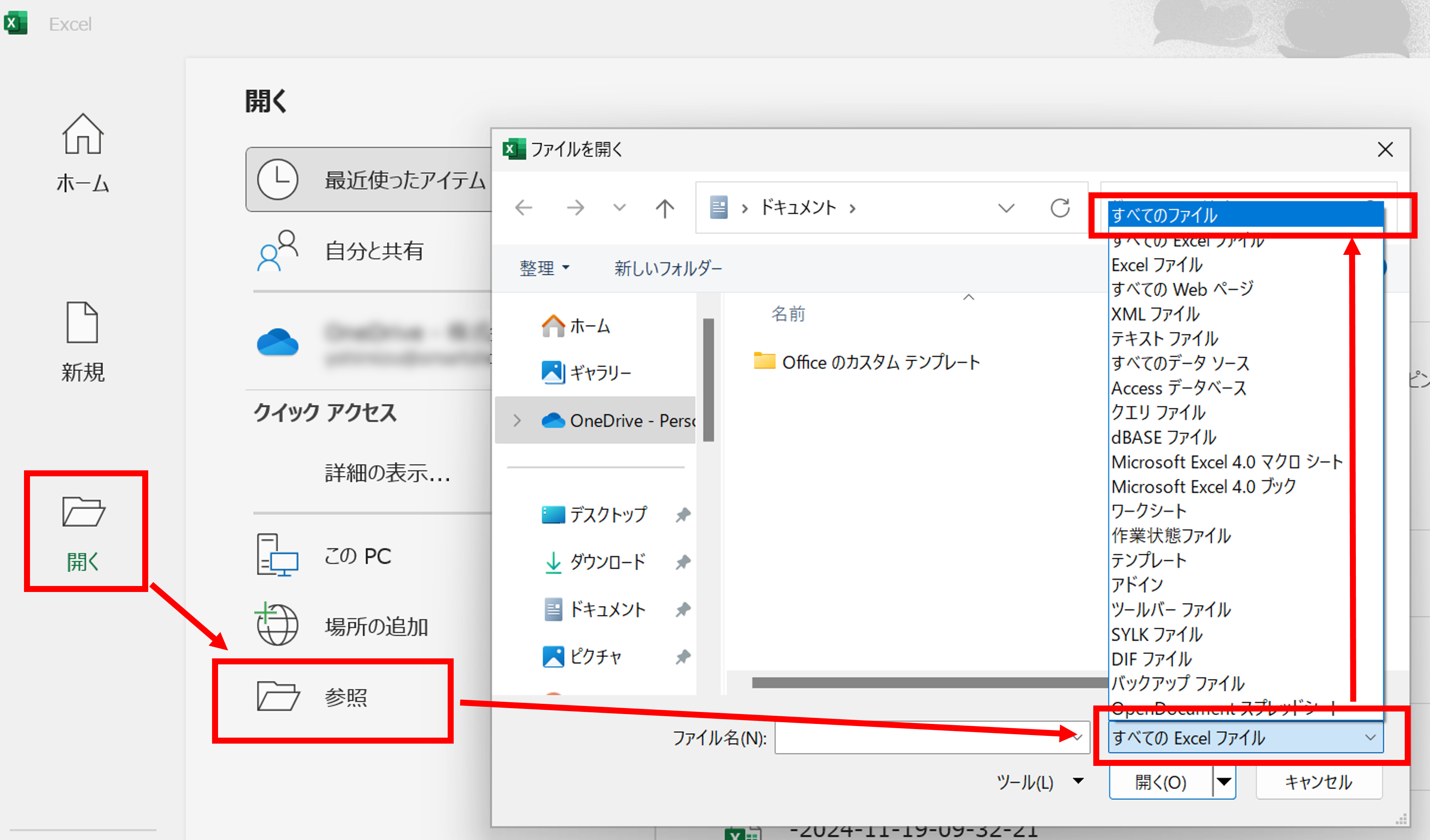Choose アドイン file type
Viewport: 1430px width, 840px height.
[x=1246, y=585]
